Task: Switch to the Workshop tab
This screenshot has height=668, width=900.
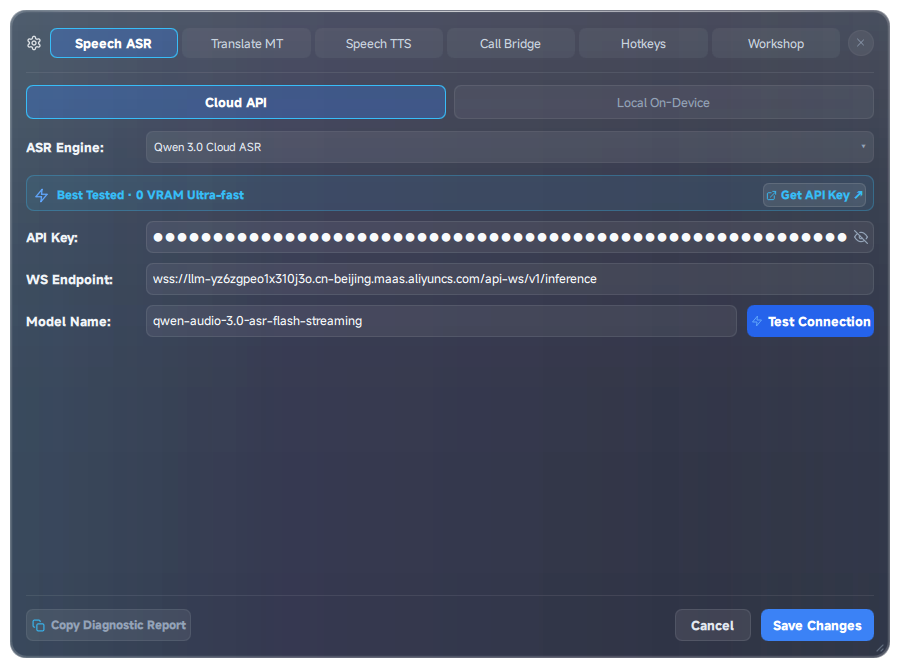Action: click(775, 43)
